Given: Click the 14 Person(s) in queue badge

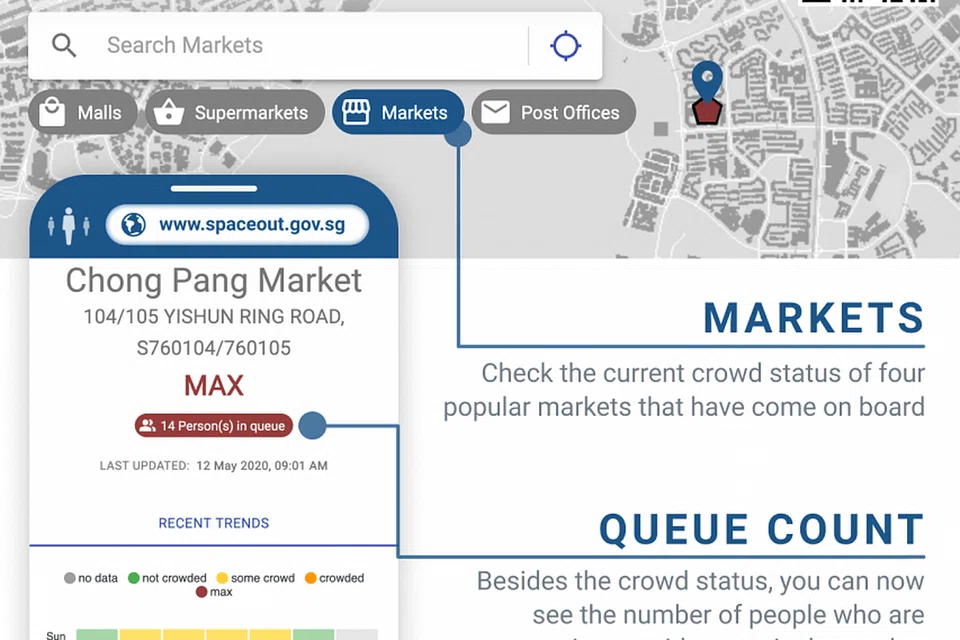Looking at the screenshot, I should tap(214, 426).
